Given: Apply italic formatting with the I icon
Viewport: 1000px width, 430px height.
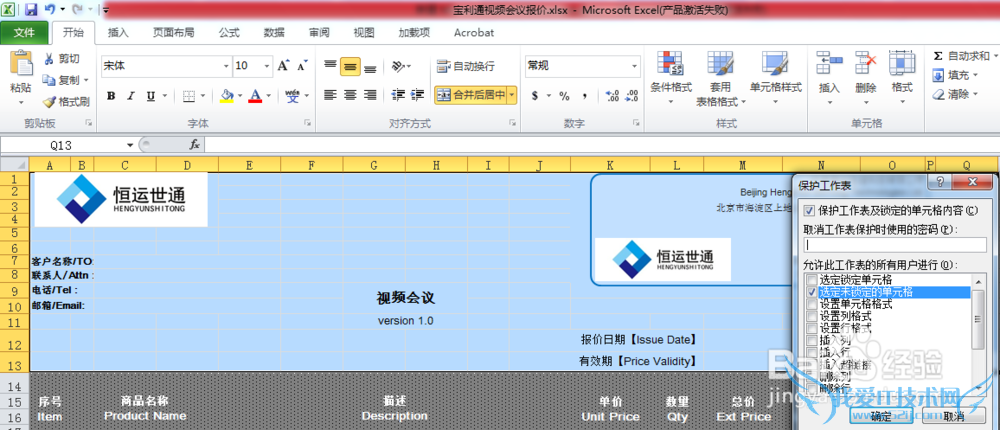Looking at the screenshot, I should 131,96.
